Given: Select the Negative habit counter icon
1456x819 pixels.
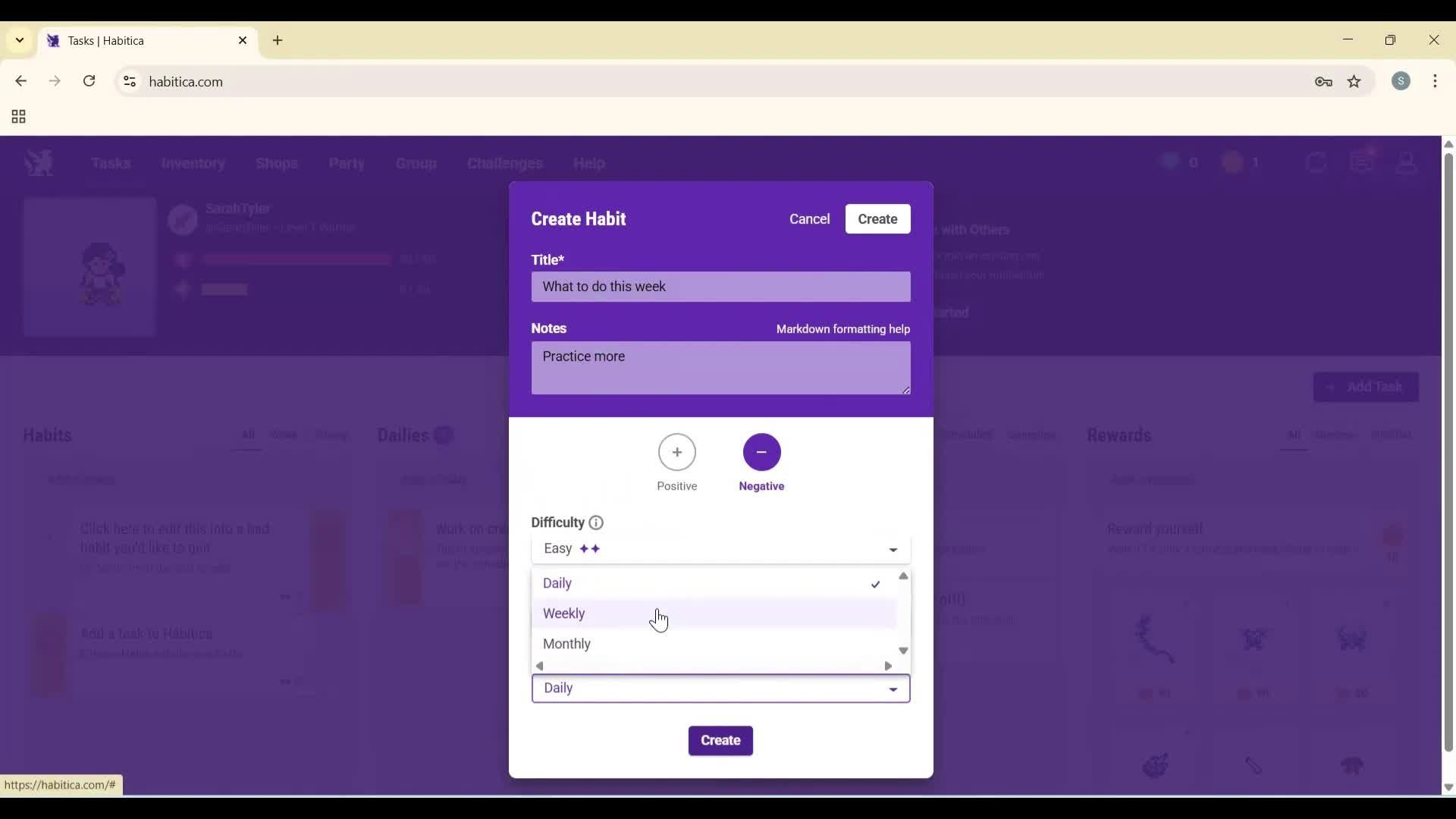Looking at the screenshot, I should point(761,453).
